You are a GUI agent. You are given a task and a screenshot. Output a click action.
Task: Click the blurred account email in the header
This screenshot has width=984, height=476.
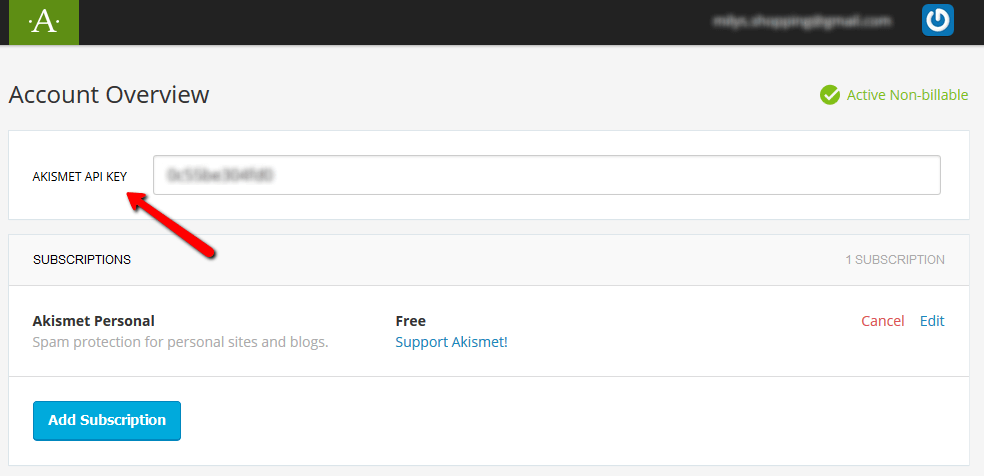pos(802,21)
